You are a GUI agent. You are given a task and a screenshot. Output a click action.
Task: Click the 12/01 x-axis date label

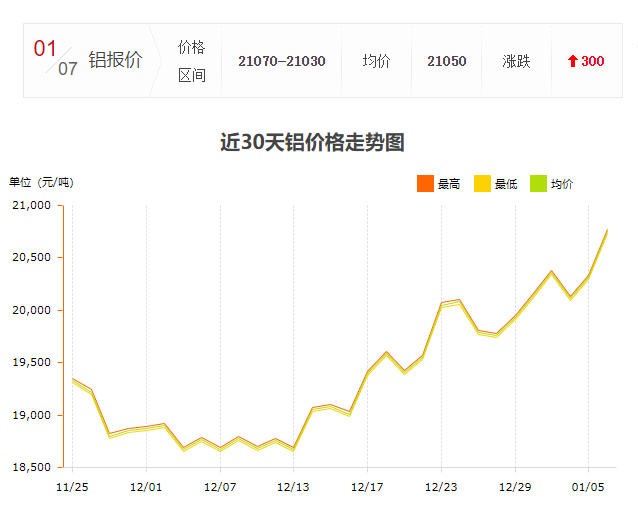pyautogui.click(x=146, y=487)
